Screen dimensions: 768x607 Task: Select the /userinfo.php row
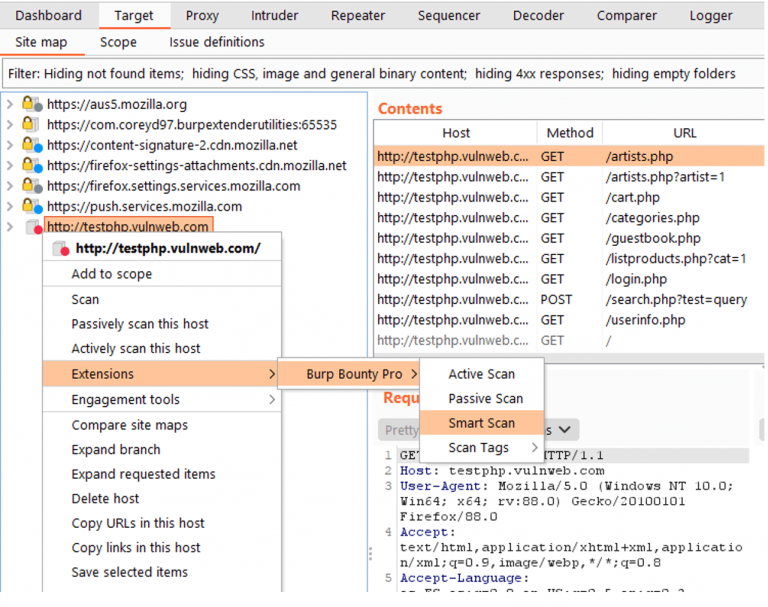point(569,320)
